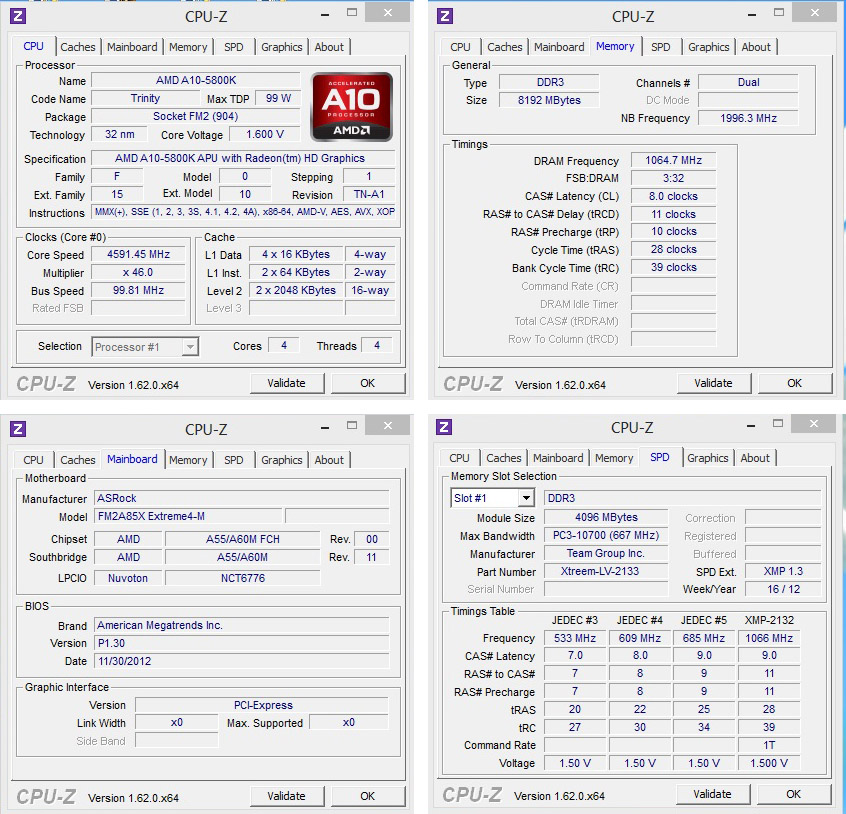Click OK in the Memory window
This screenshot has height=814, width=846.
coord(794,383)
